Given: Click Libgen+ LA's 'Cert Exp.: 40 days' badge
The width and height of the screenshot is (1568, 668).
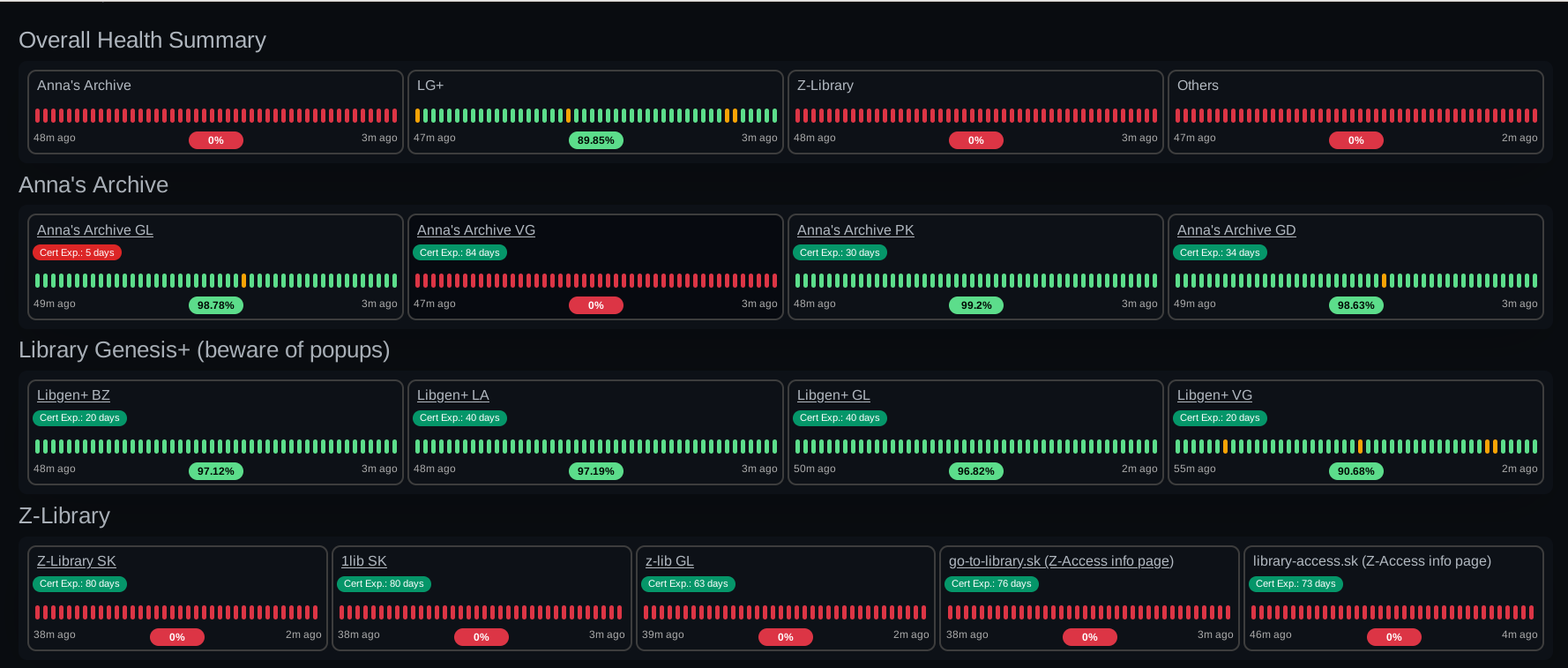Looking at the screenshot, I should (x=459, y=418).
